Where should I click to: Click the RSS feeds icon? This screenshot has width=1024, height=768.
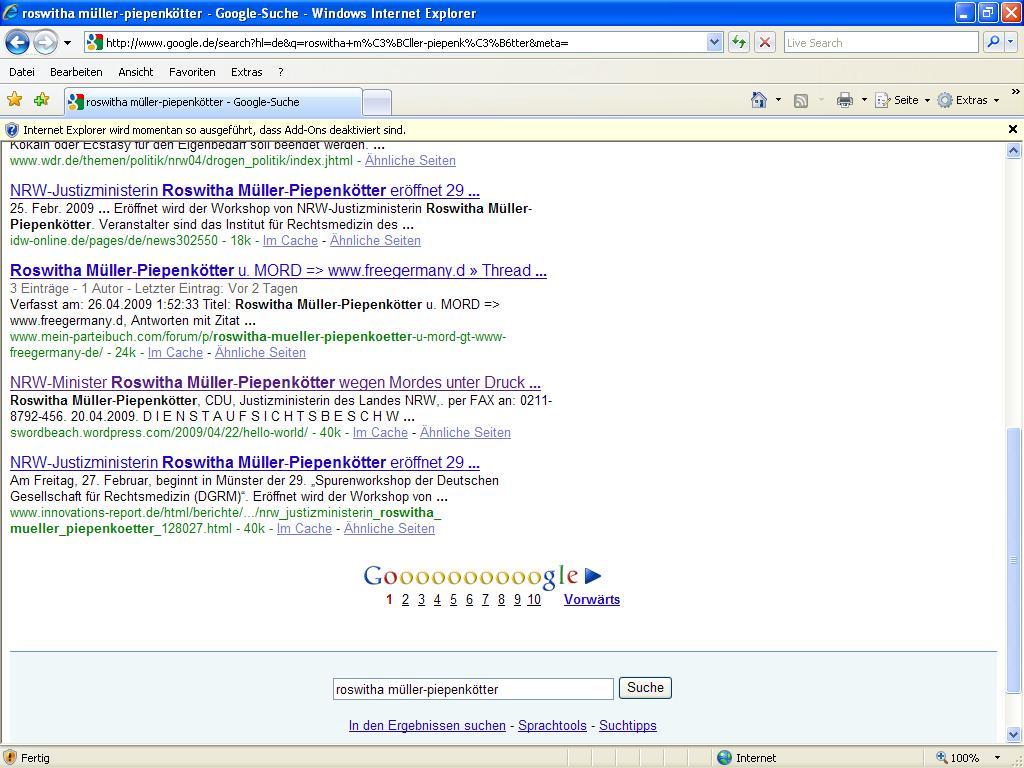[801, 100]
